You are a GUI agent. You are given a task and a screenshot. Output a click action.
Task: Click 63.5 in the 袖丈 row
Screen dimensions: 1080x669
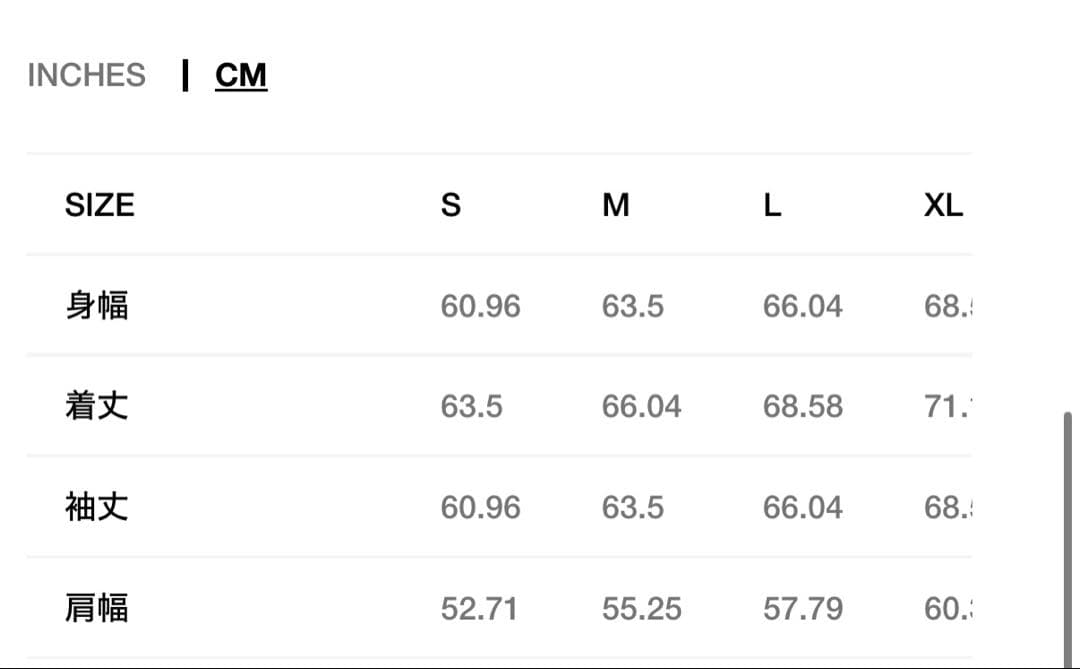coord(632,507)
